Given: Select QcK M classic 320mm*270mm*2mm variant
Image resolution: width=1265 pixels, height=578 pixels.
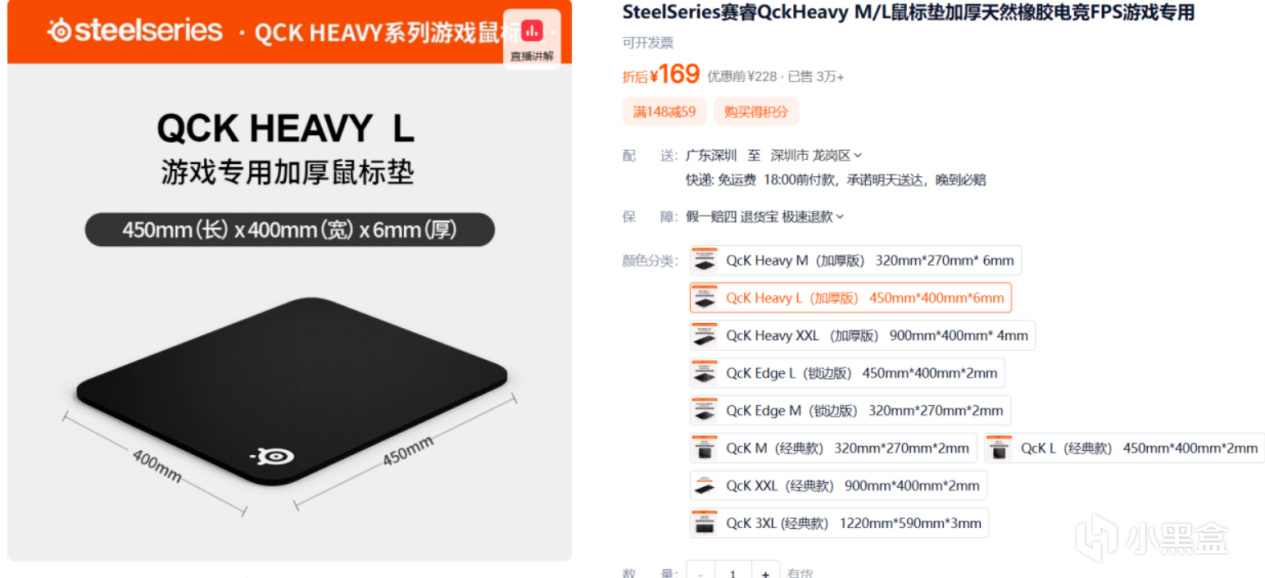Looking at the screenshot, I should pyautogui.click(x=833, y=448).
